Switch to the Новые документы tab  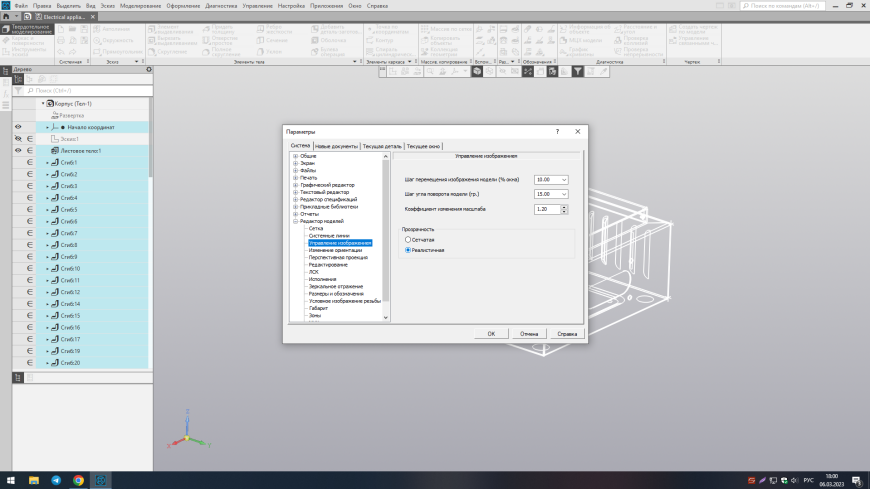[337, 146]
